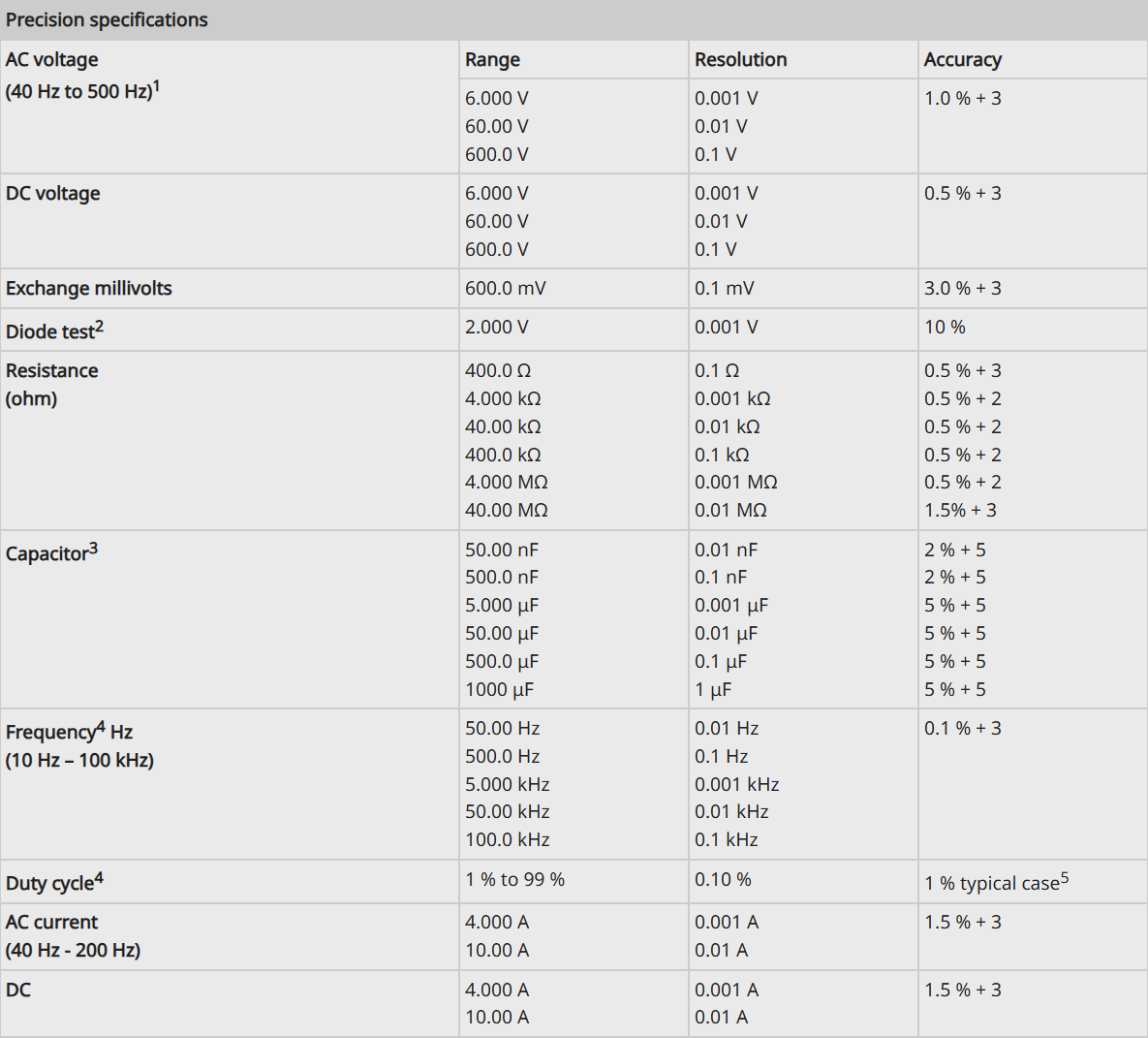Screen dimensions: 1148x1038
Task: Click the Resistance (ohm) row label
Action: (52, 385)
